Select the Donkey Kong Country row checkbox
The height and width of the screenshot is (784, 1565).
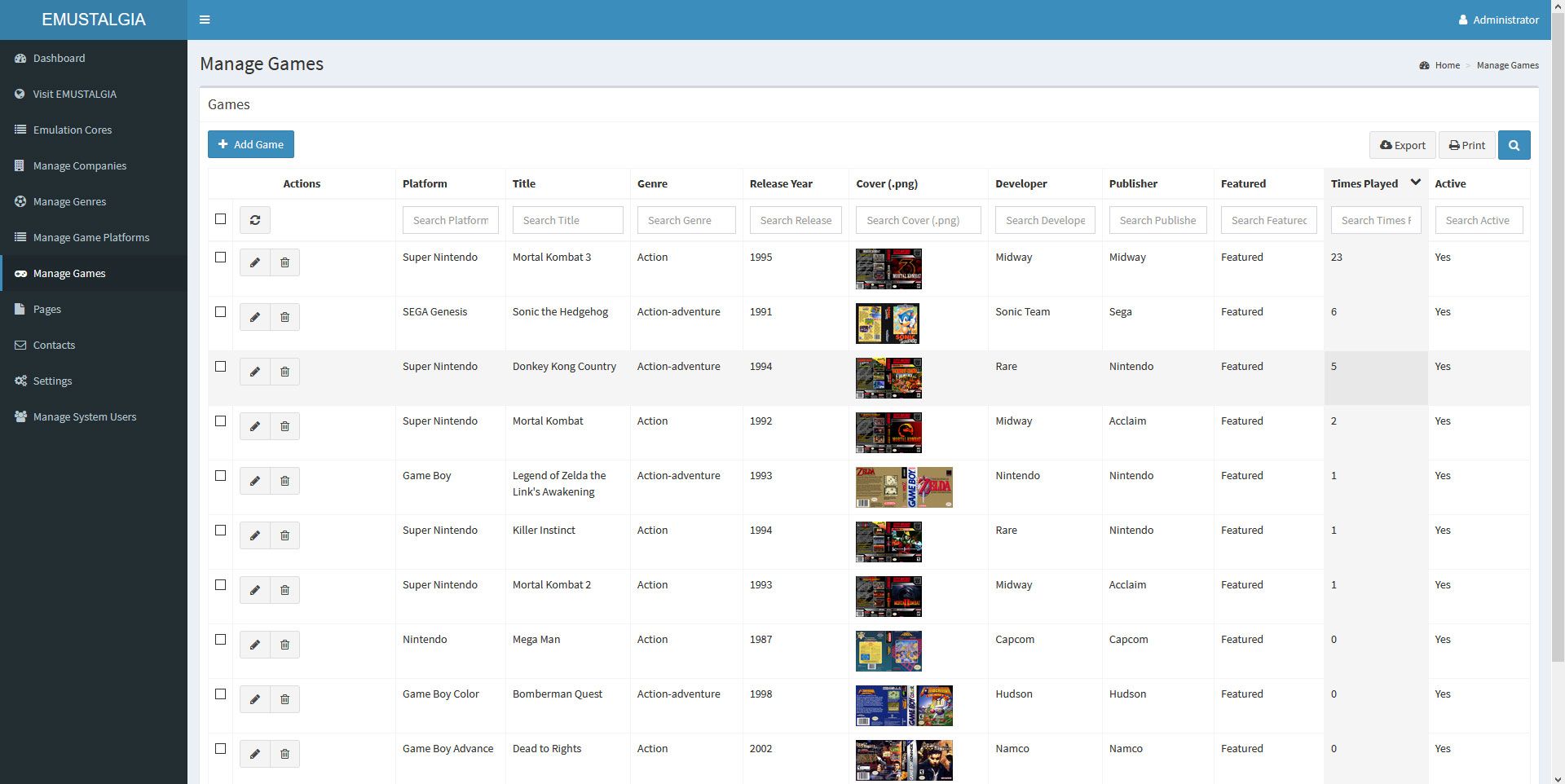click(x=220, y=367)
